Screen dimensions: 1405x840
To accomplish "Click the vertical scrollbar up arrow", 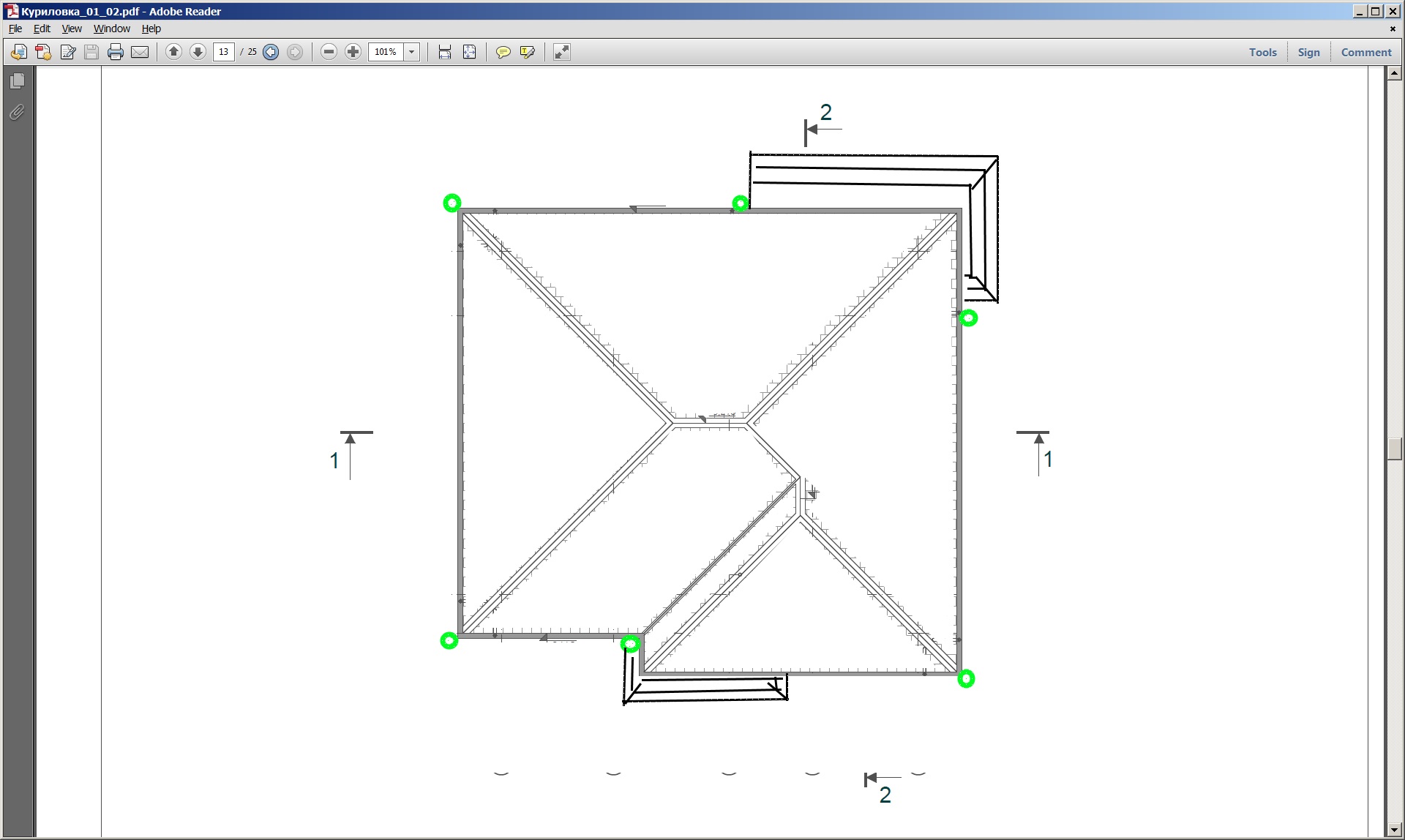I will point(1394,73).
